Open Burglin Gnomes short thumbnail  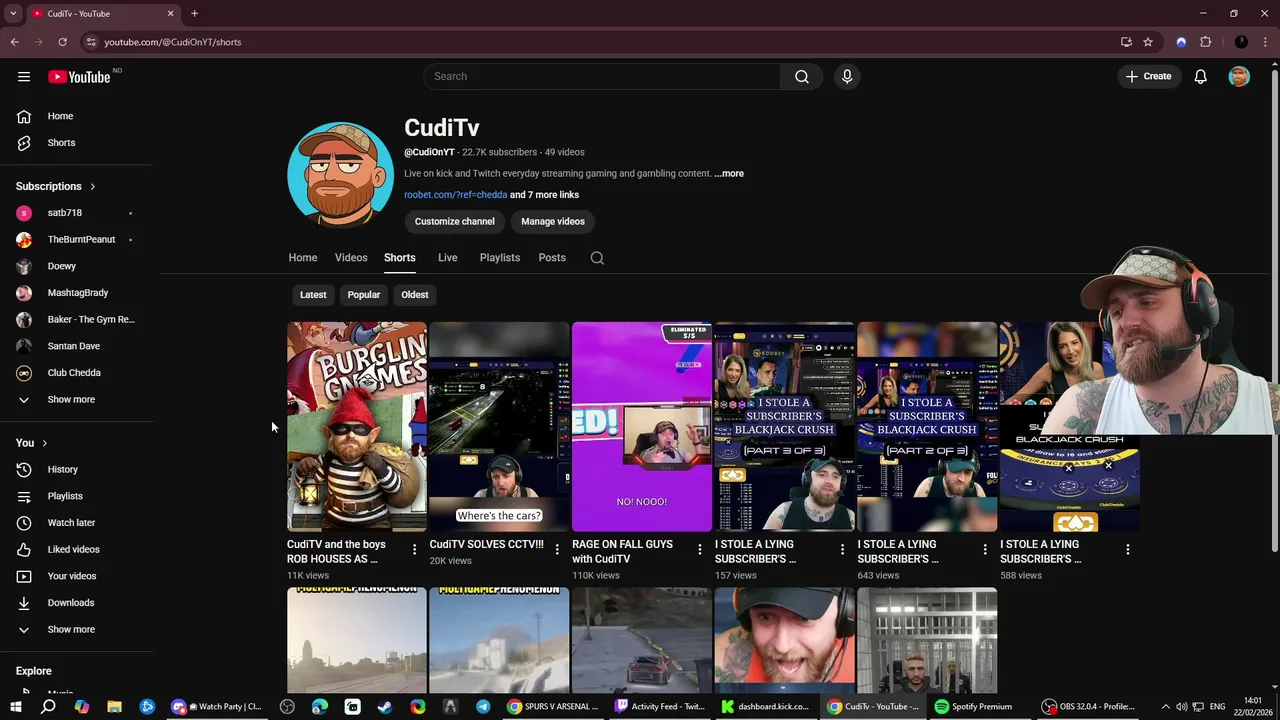point(357,427)
